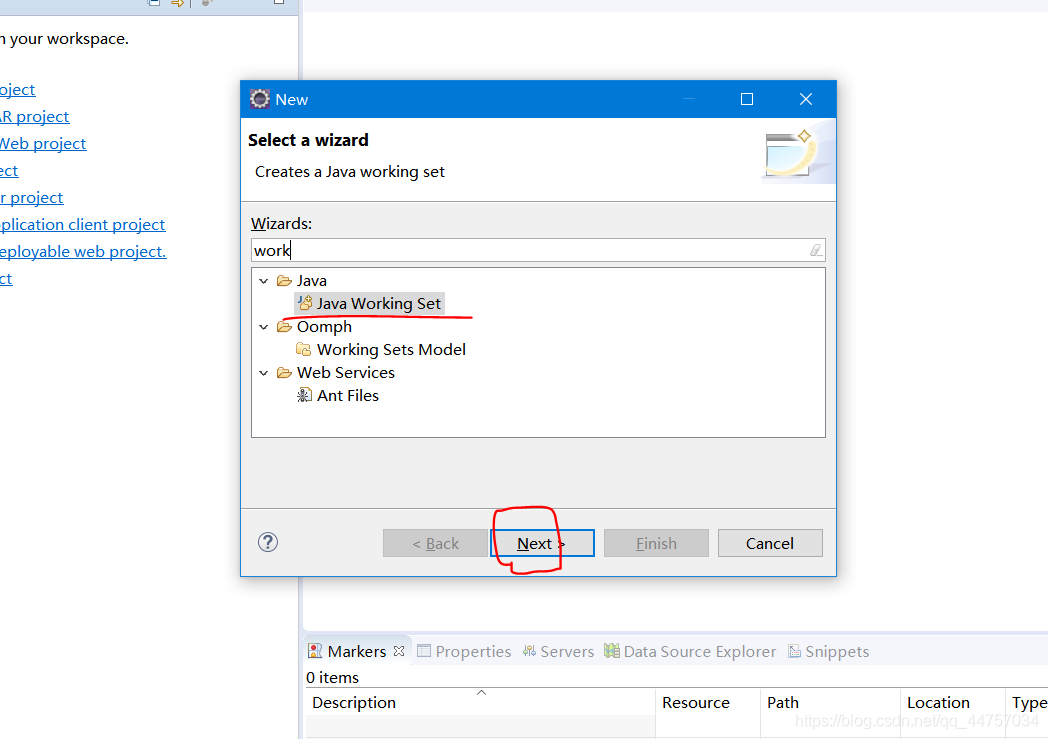The image size is (1048, 739).
Task: Select Working Sets Model wizard
Action: pos(391,349)
